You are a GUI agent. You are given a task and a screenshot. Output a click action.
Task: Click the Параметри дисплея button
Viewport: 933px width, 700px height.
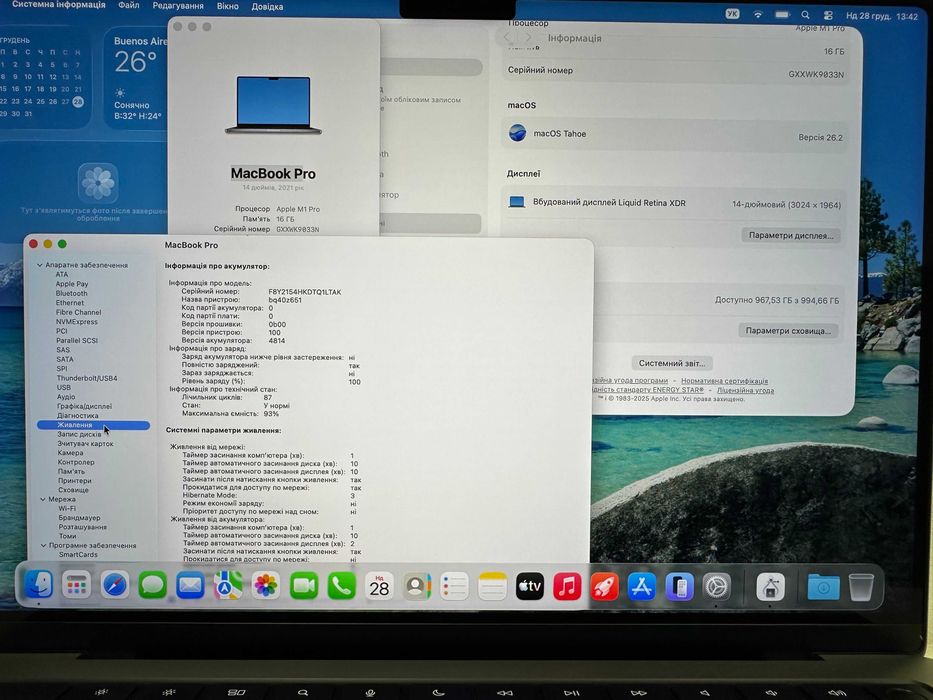(x=791, y=235)
